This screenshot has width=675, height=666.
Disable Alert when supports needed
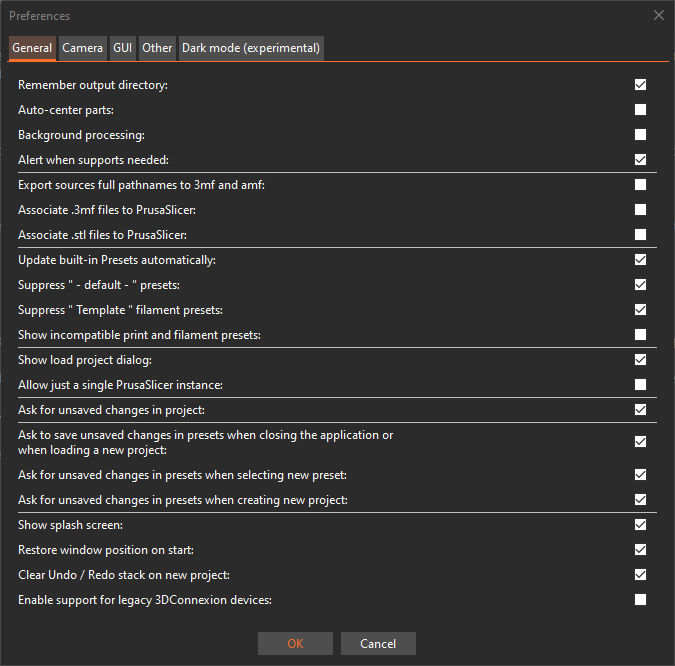click(x=640, y=160)
